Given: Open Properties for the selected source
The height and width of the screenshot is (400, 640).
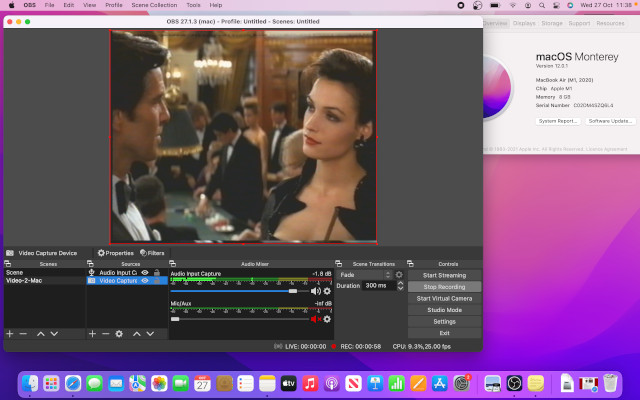Looking at the screenshot, I should click(x=116, y=253).
